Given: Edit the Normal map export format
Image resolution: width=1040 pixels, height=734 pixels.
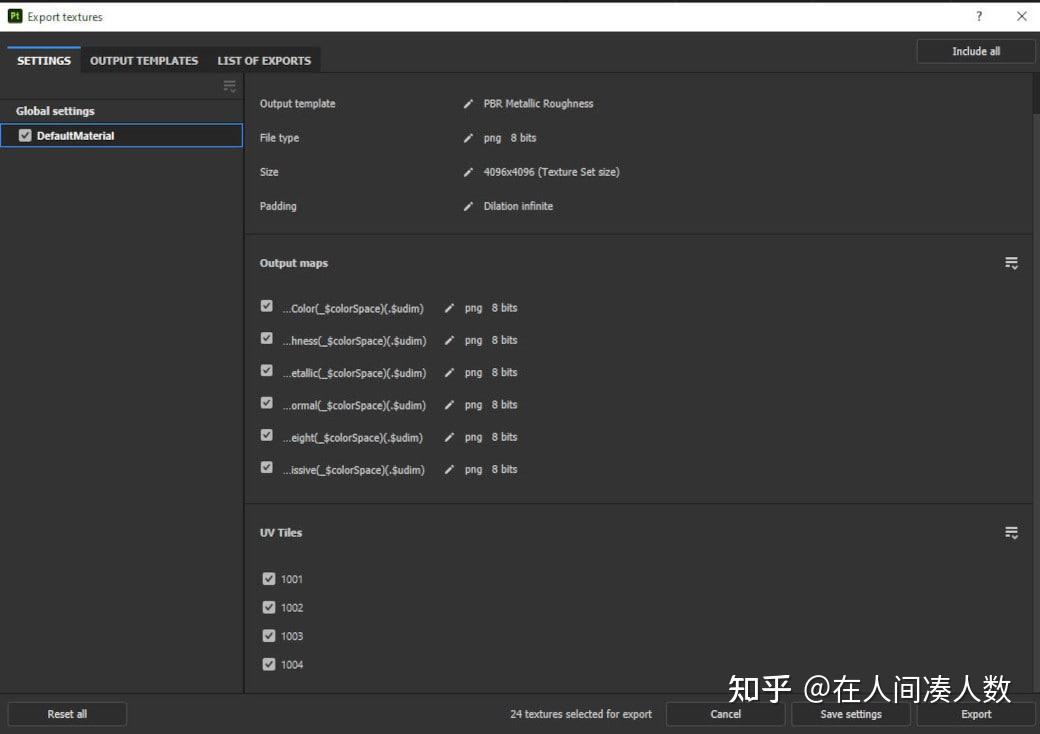Looking at the screenshot, I should pyautogui.click(x=449, y=404).
